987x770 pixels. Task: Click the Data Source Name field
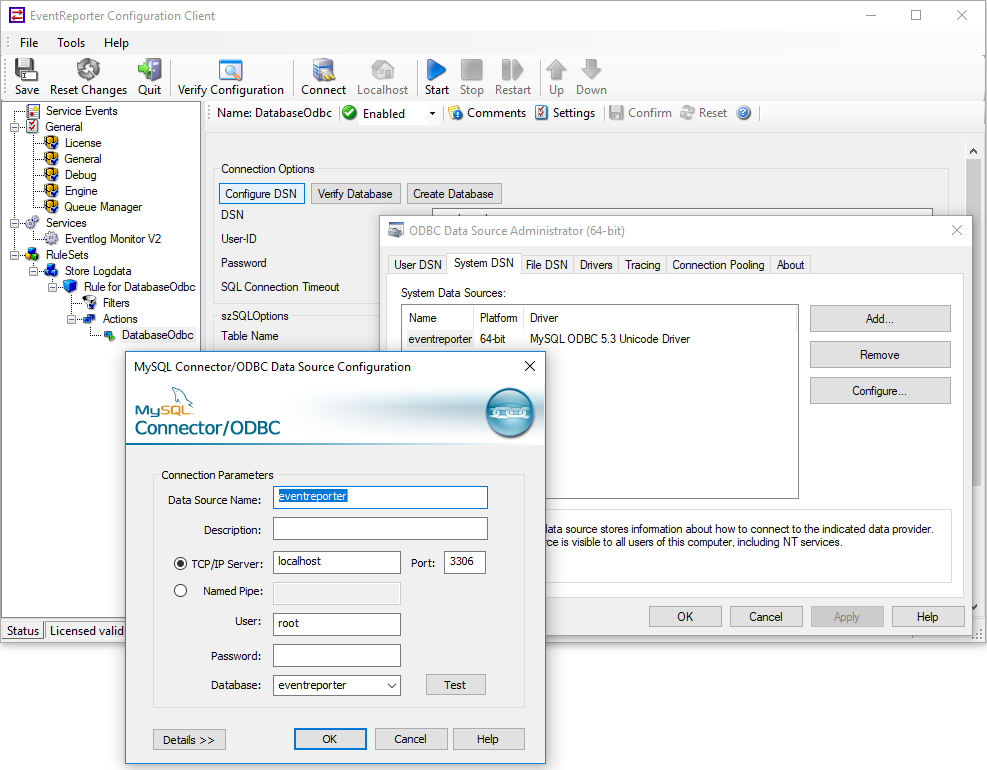pos(380,497)
